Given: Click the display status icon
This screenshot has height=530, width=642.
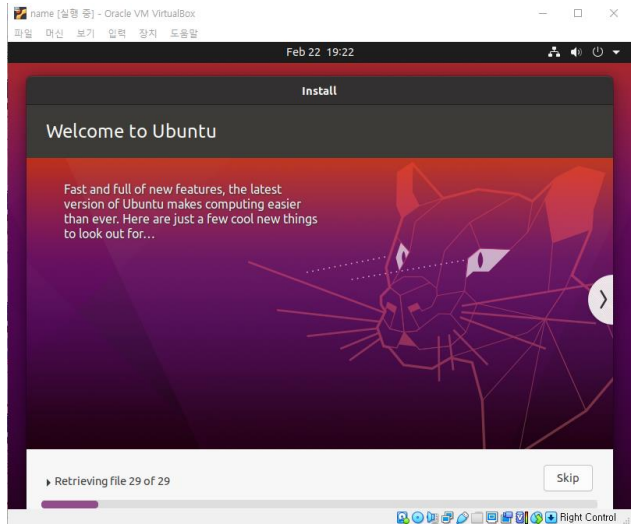Looking at the screenshot, I should coord(492,517).
